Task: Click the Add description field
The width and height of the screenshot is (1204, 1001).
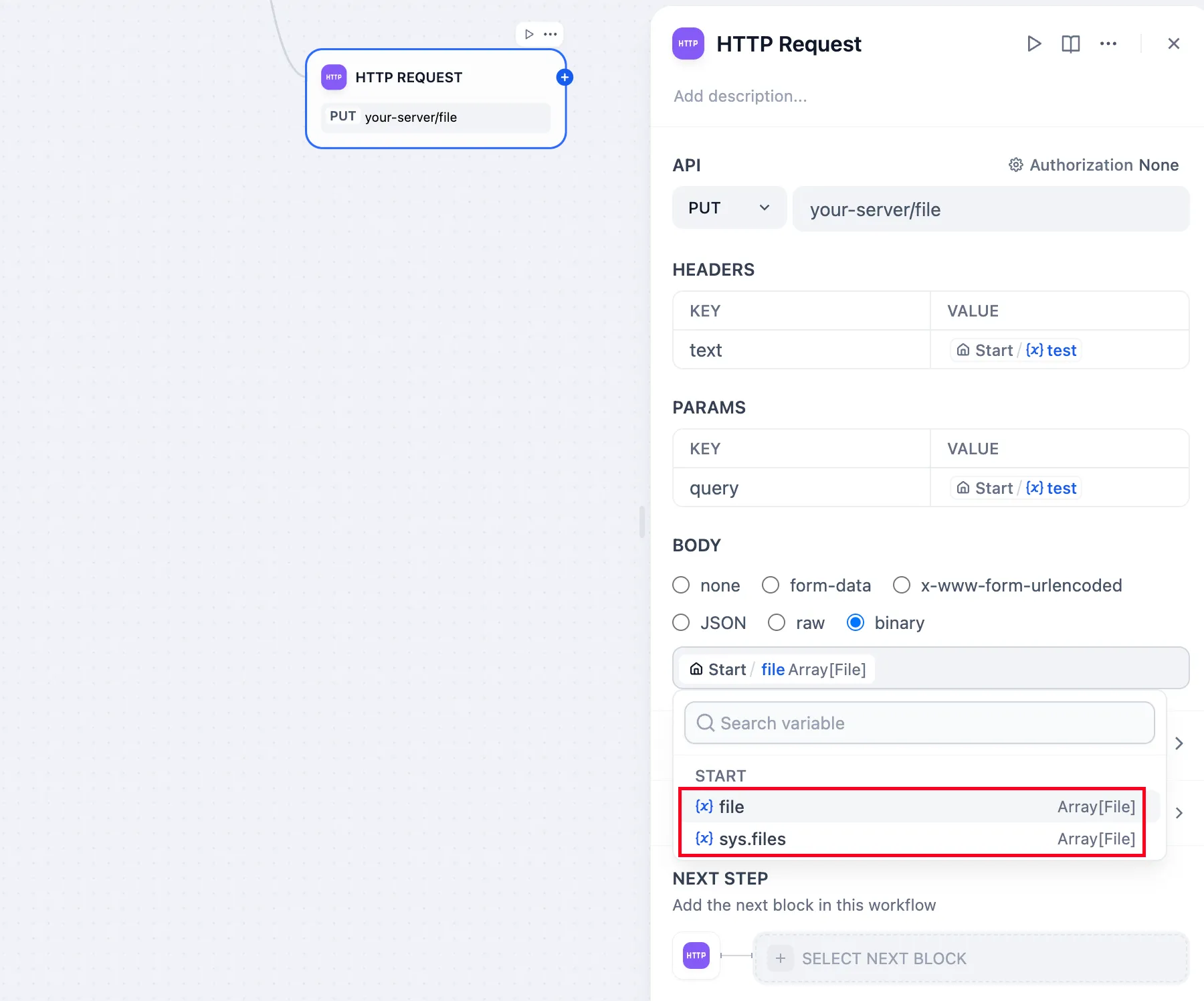Action: click(x=740, y=96)
